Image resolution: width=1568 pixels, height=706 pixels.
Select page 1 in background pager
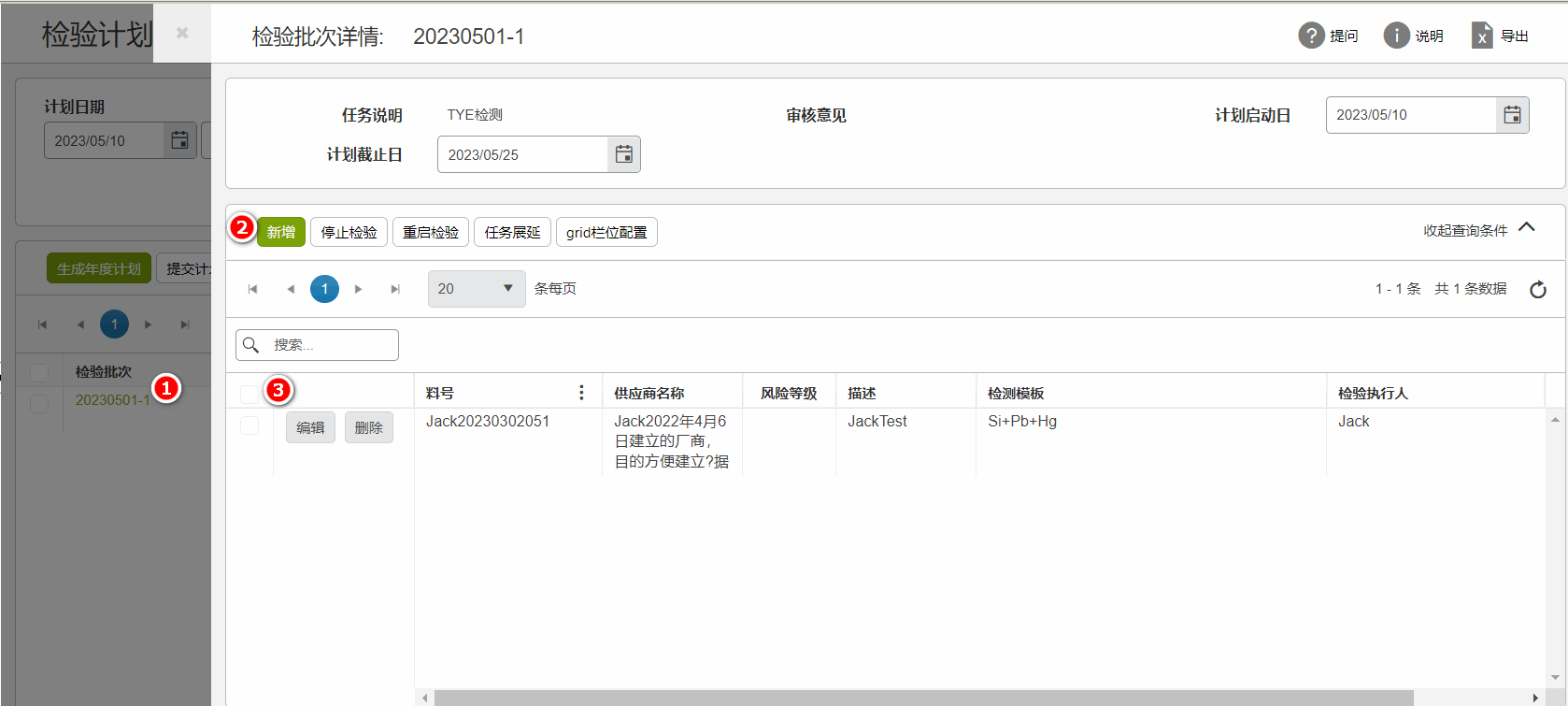[x=114, y=324]
